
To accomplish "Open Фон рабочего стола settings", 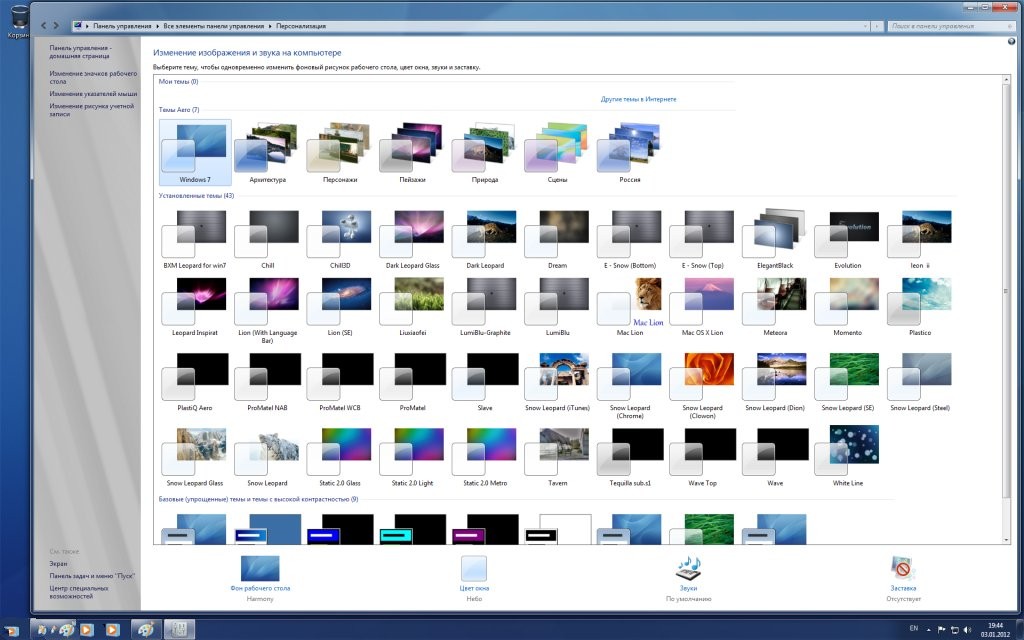I will click(260, 578).
